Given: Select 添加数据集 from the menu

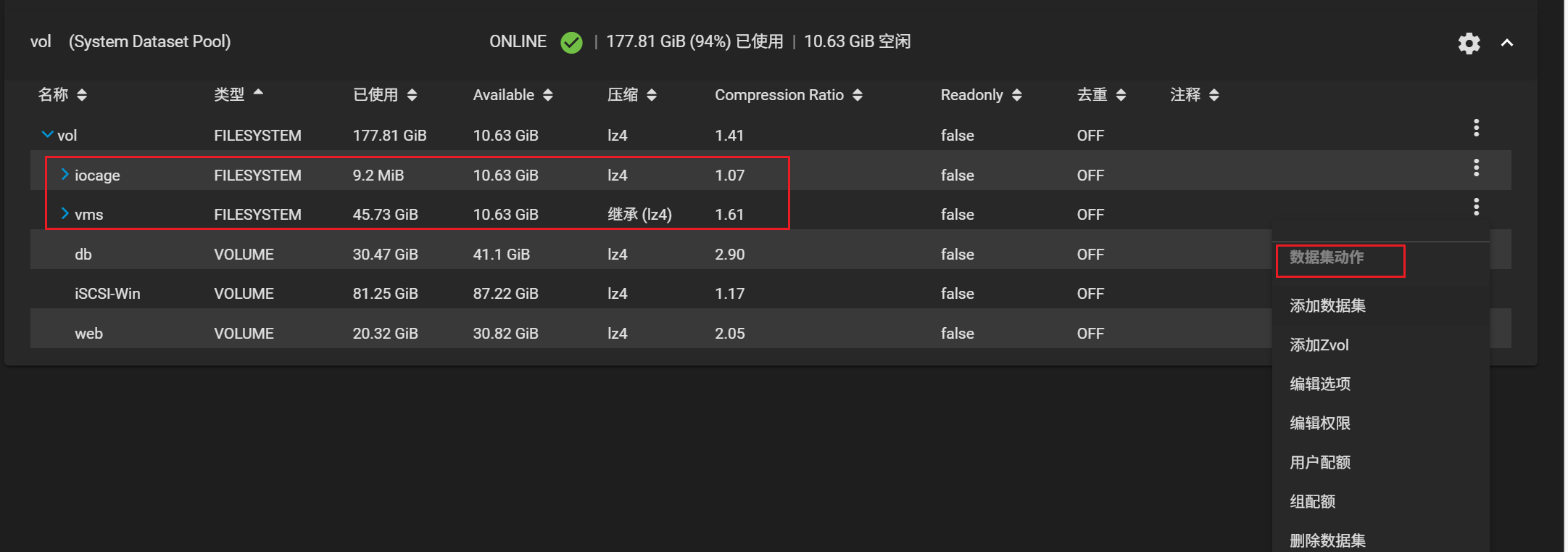Looking at the screenshot, I should coord(1327,306).
